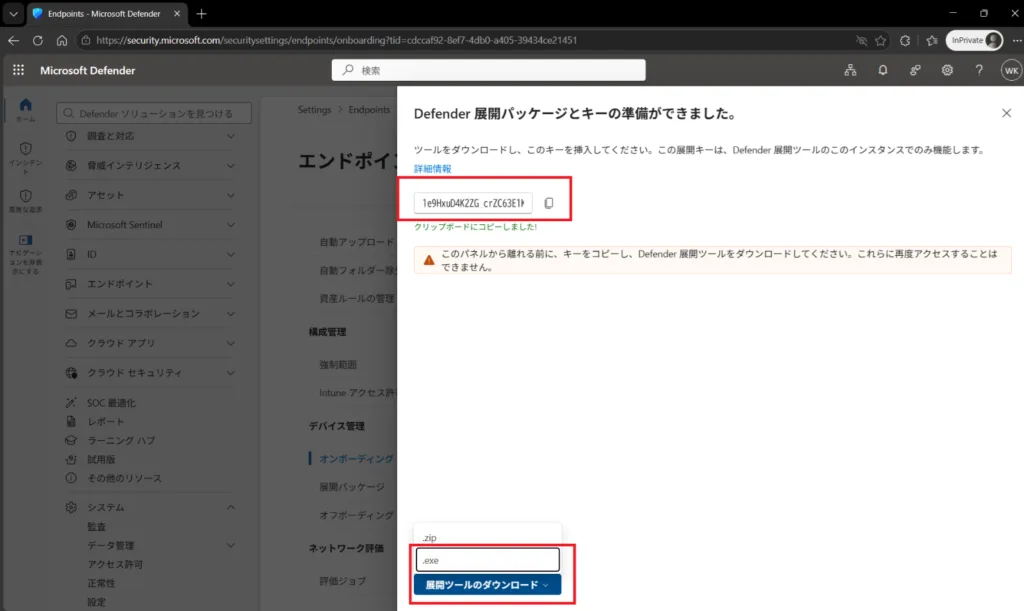
Task: Open 正常性 under システム
Action: pyautogui.click(x=101, y=583)
